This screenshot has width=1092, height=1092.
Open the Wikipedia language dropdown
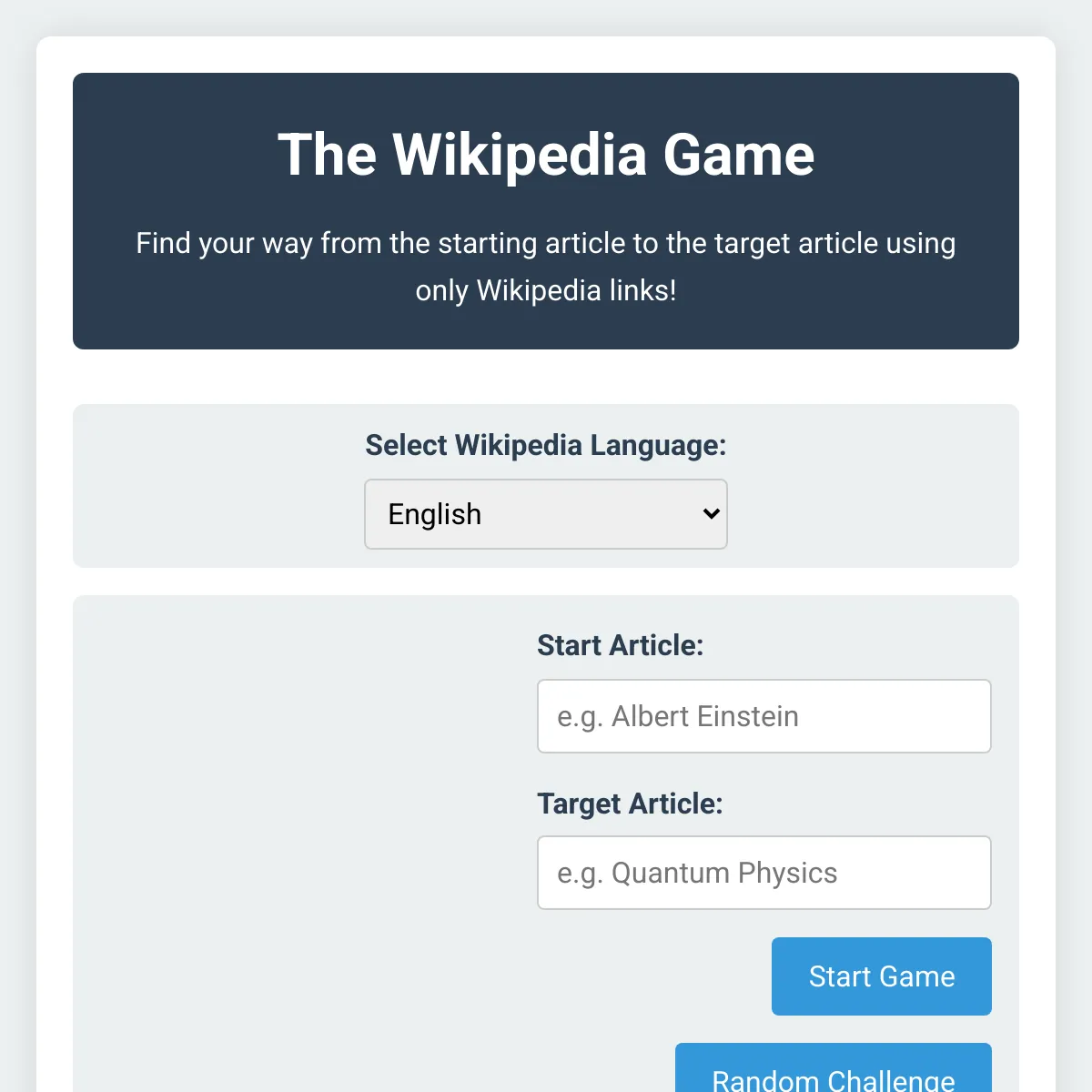click(546, 514)
